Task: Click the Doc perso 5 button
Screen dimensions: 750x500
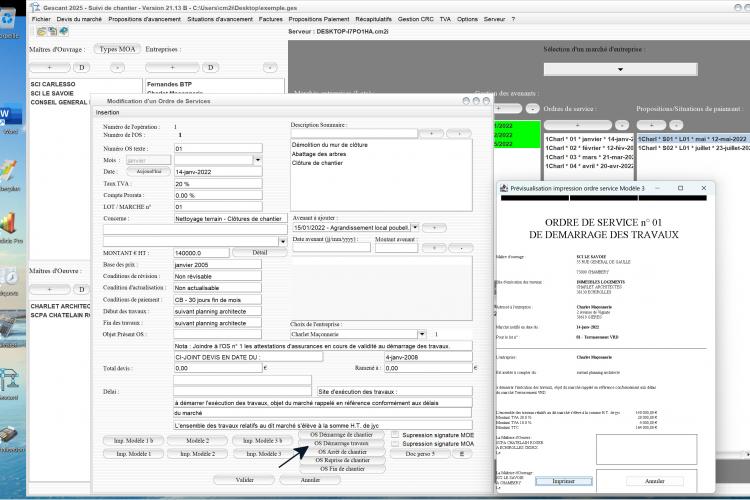Action: [419, 454]
